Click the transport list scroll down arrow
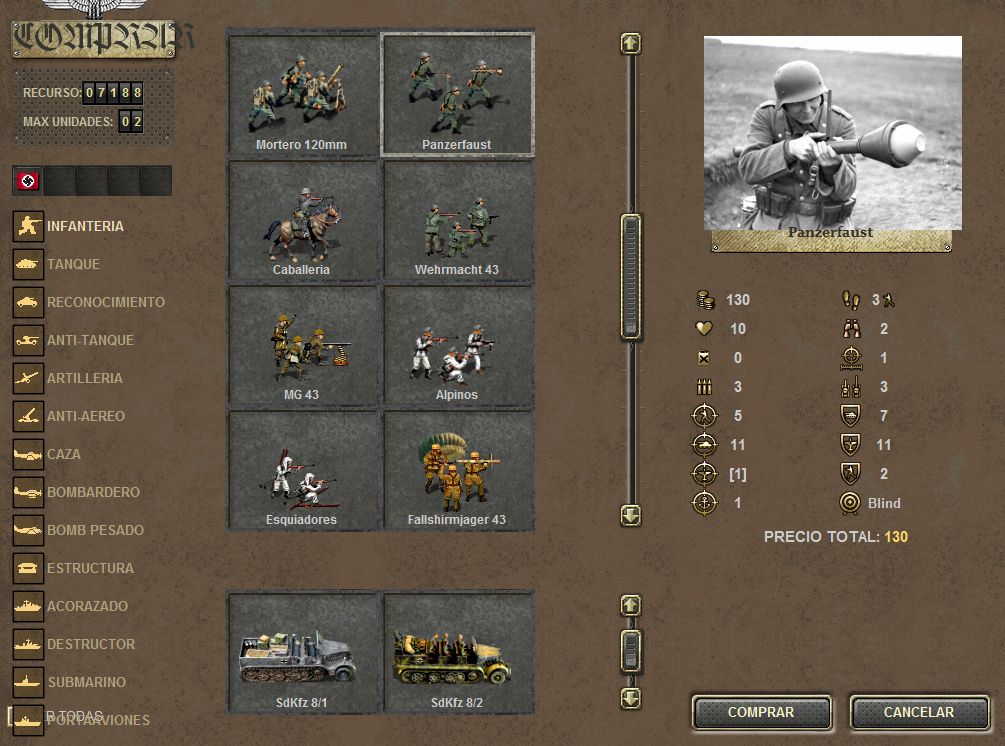 coord(631,699)
